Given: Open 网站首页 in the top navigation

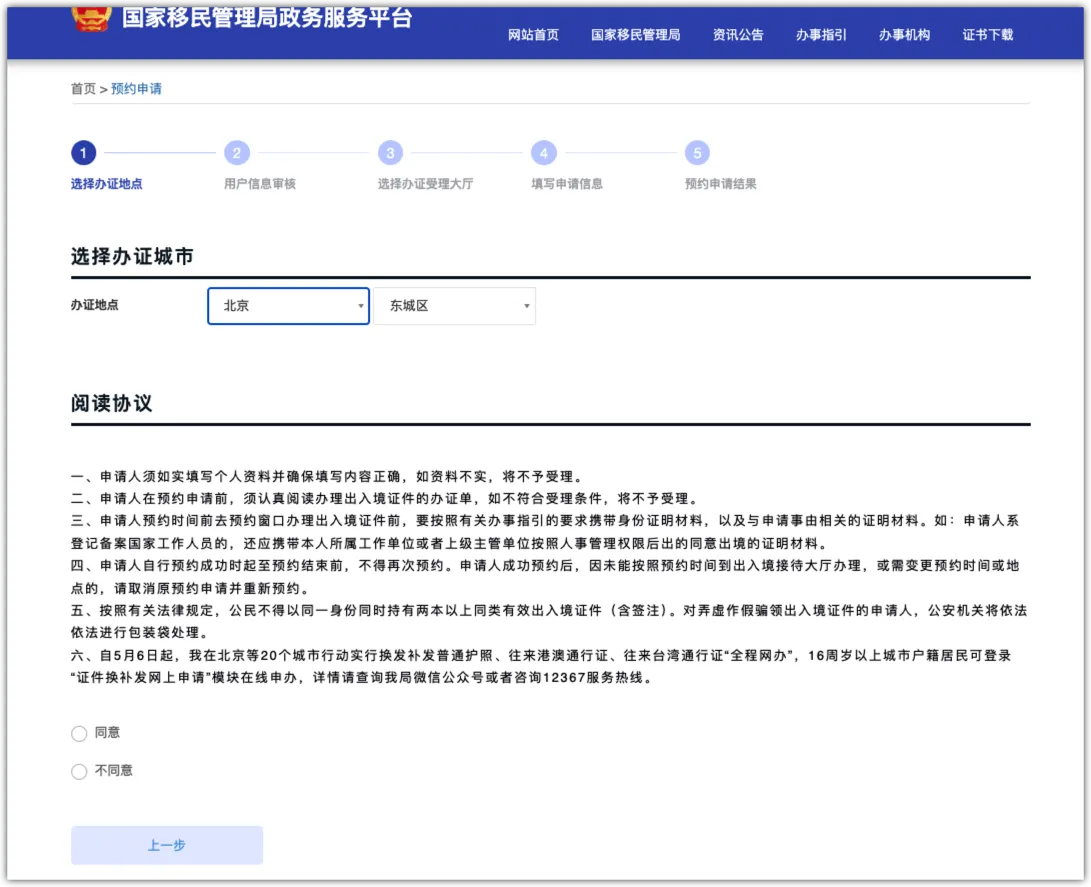Looking at the screenshot, I should (x=533, y=35).
